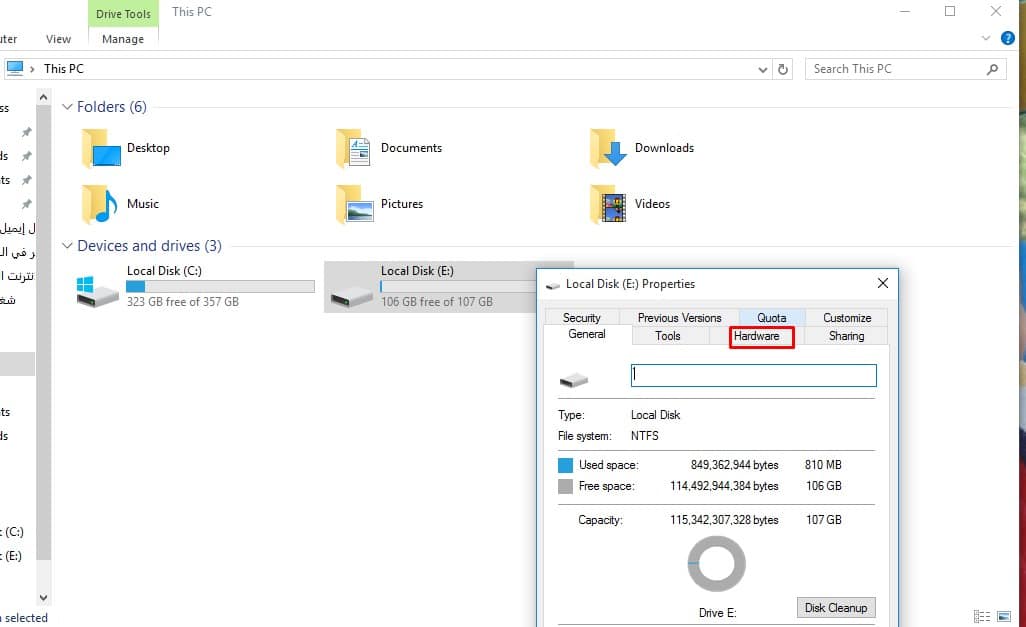Viewport: 1026px width, 627px height.
Task: Switch to the Security tab
Action: tap(581, 318)
